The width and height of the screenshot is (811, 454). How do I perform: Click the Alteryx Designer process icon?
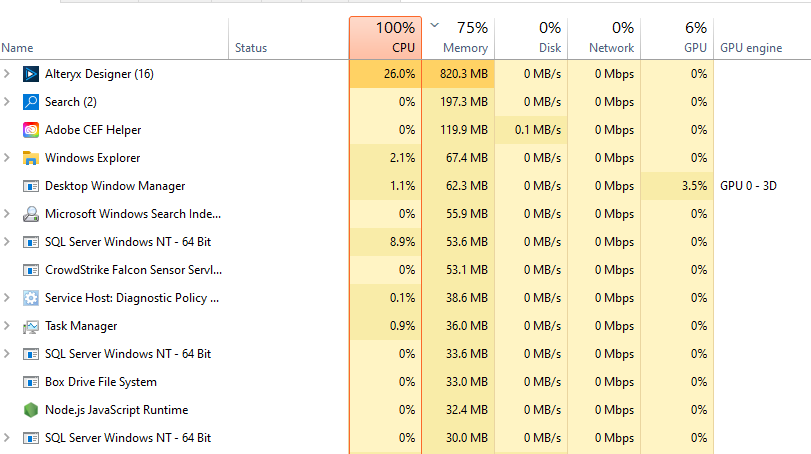[x=30, y=74]
